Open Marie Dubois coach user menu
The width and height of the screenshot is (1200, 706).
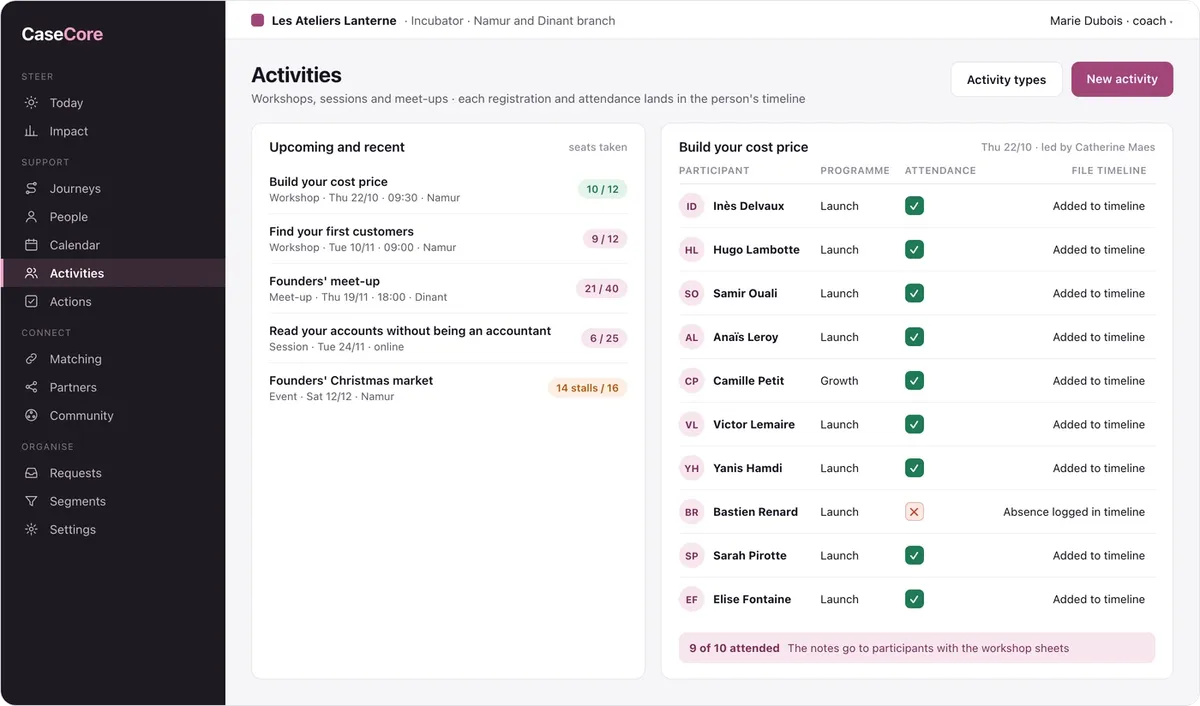(x=1110, y=21)
